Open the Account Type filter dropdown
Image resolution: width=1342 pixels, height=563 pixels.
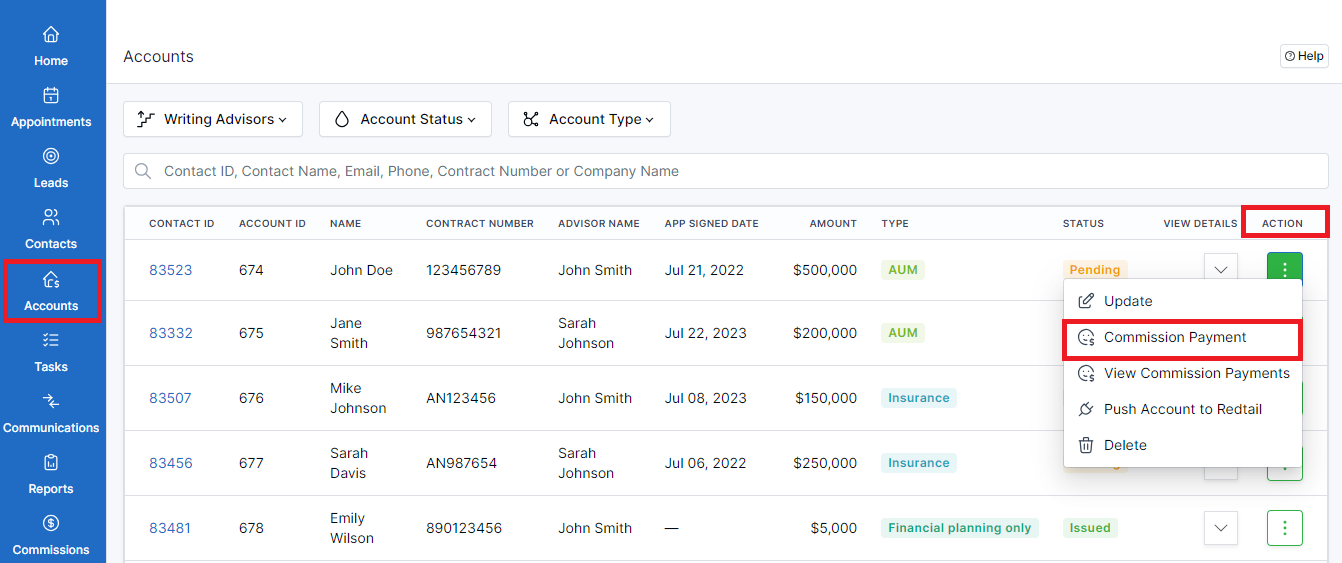coord(589,119)
